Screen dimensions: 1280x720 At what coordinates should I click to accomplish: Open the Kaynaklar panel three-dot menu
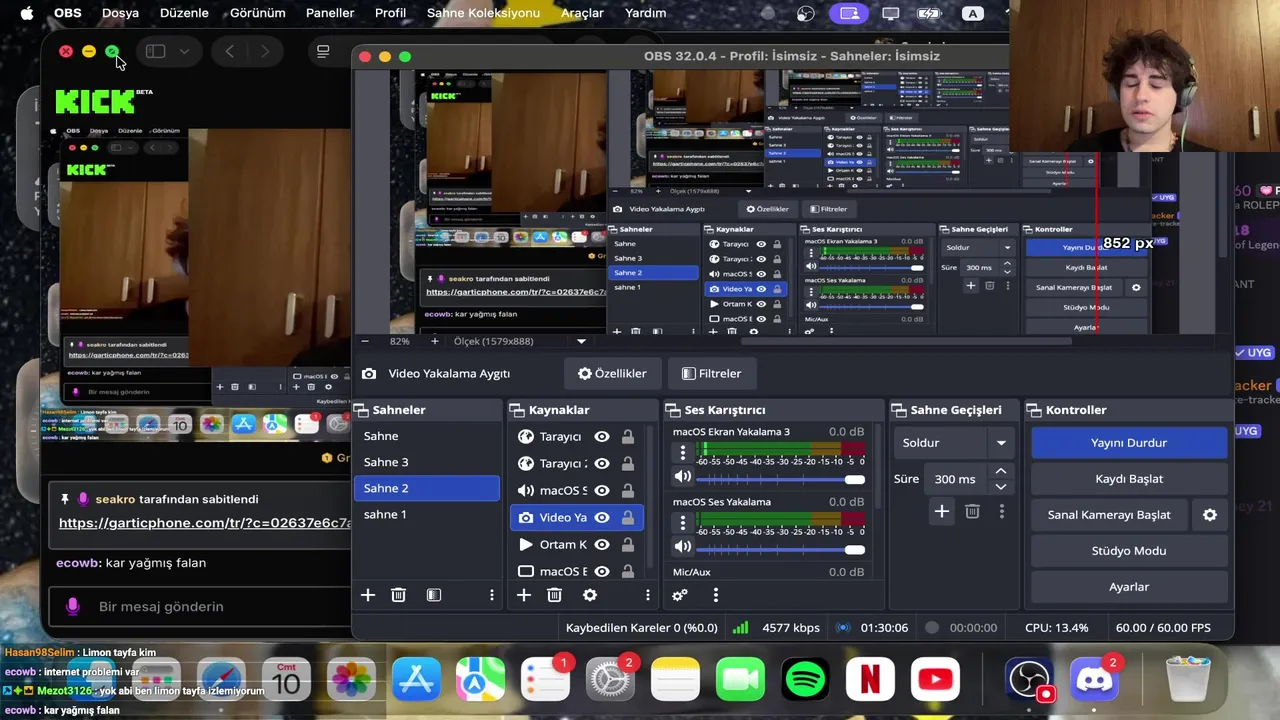(647, 595)
